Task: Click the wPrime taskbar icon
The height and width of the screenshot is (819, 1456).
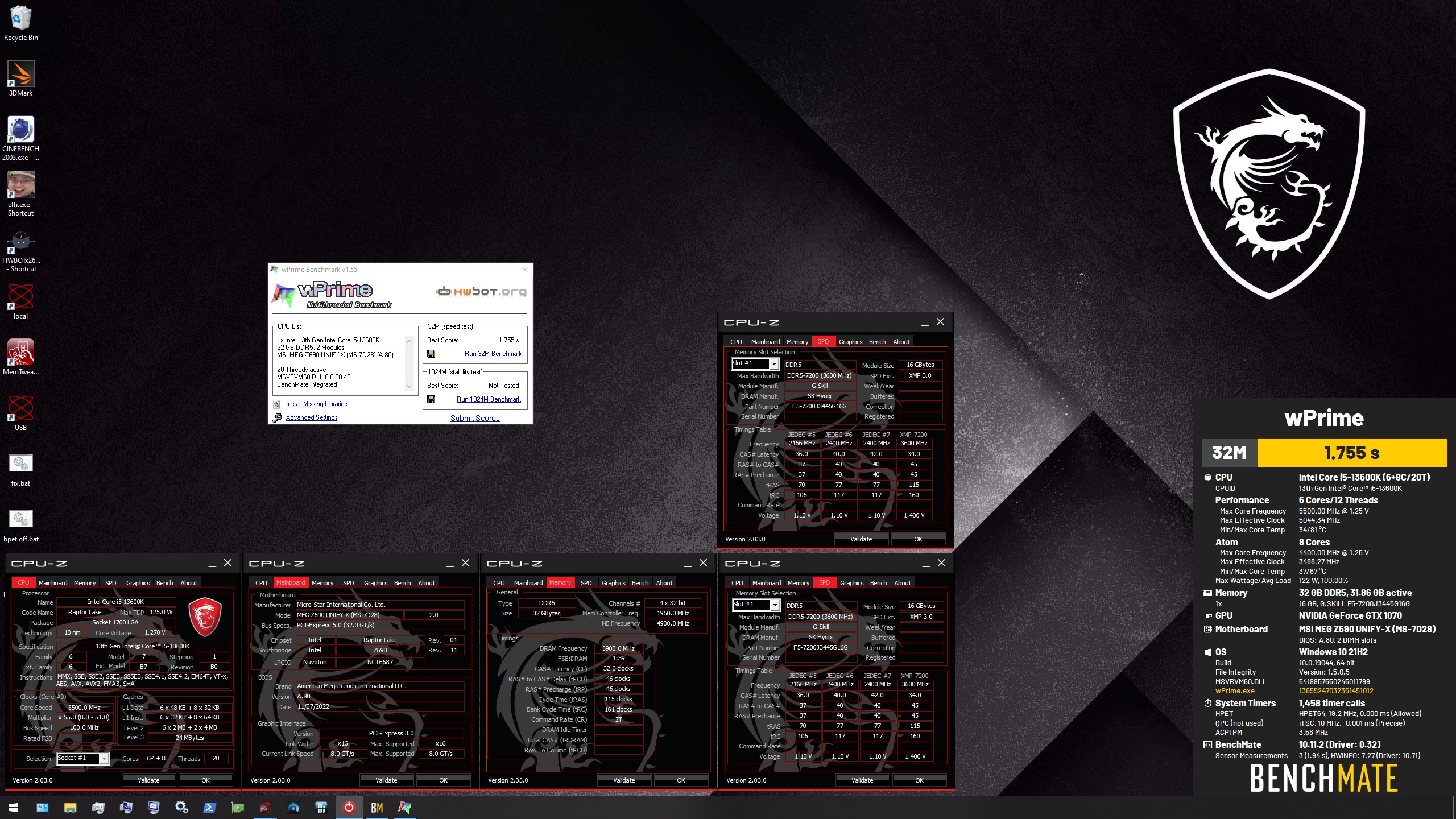Action: [x=404, y=808]
